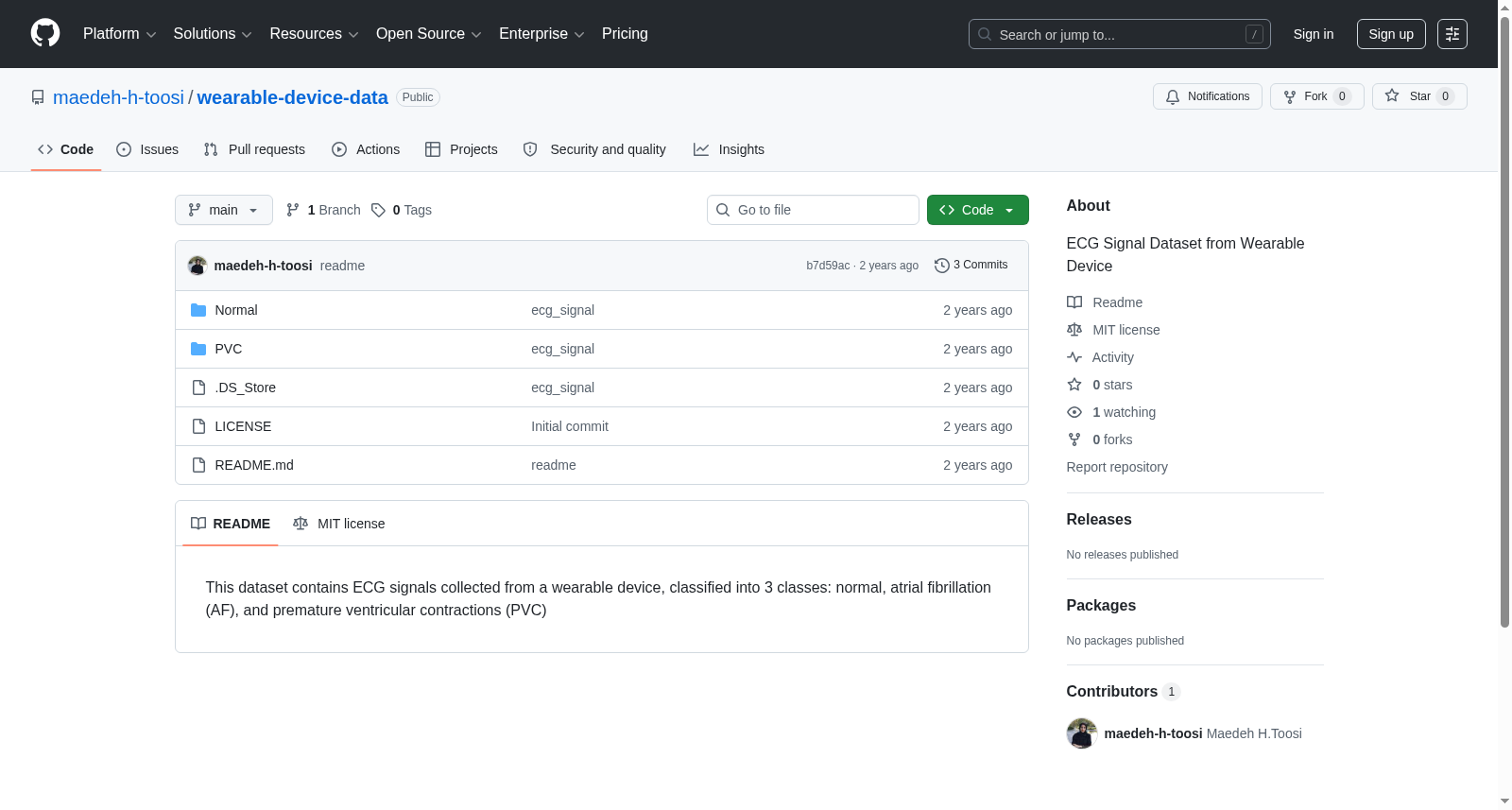The height and width of the screenshot is (810, 1512).
Task: Open the wearable-device-data repository title link
Action: (x=293, y=97)
